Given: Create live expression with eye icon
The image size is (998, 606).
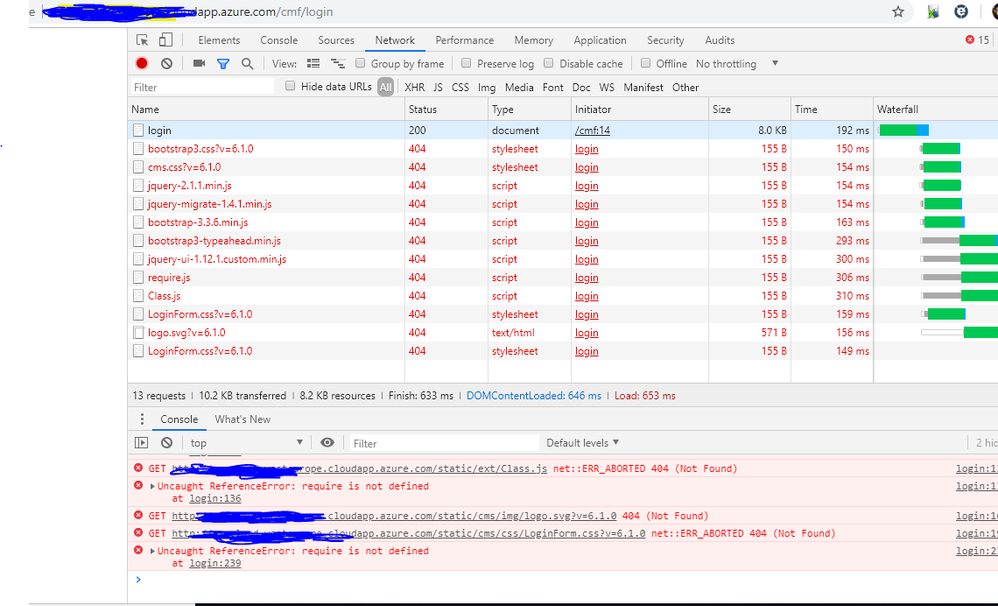Looking at the screenshot, I should pyautogui.click(x=327, y=443).
